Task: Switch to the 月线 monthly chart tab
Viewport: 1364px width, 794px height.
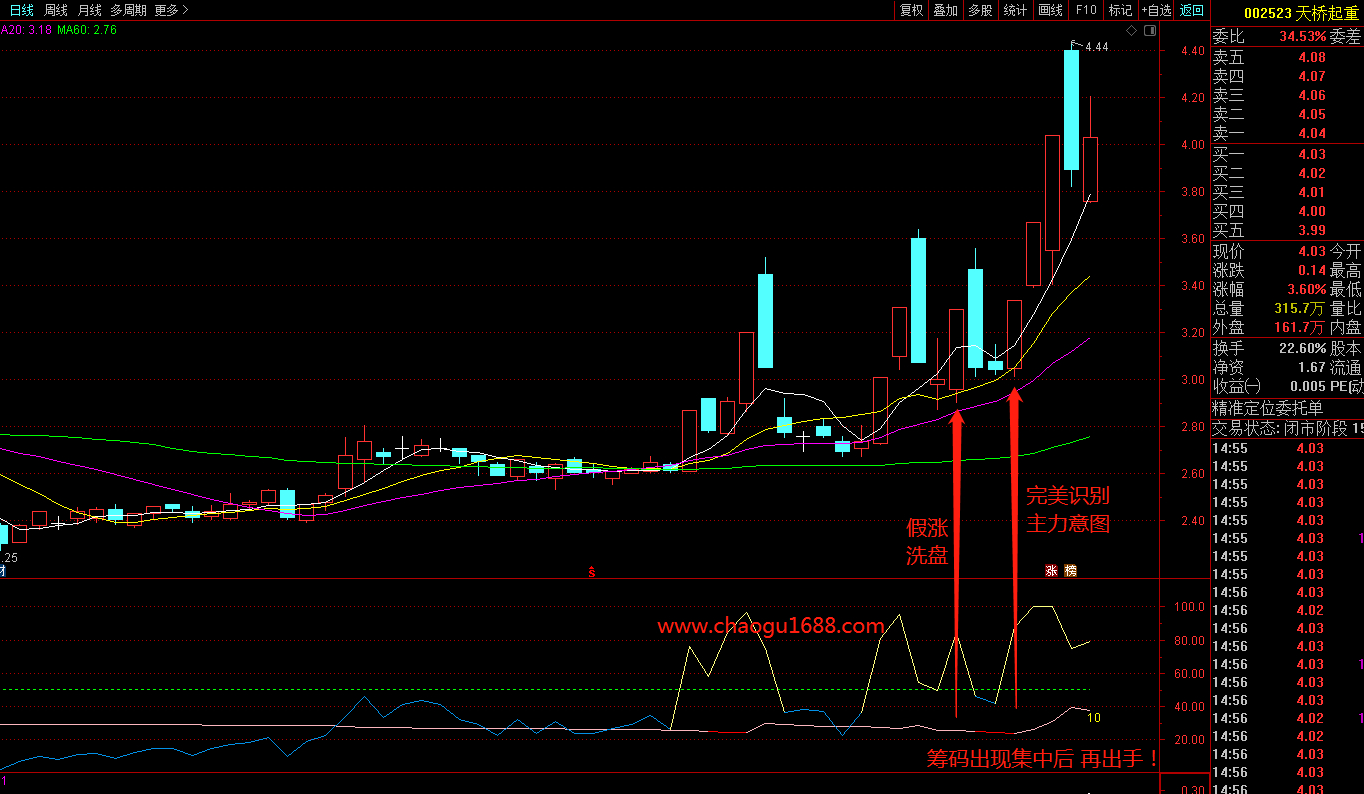Action: coord(89,10)
